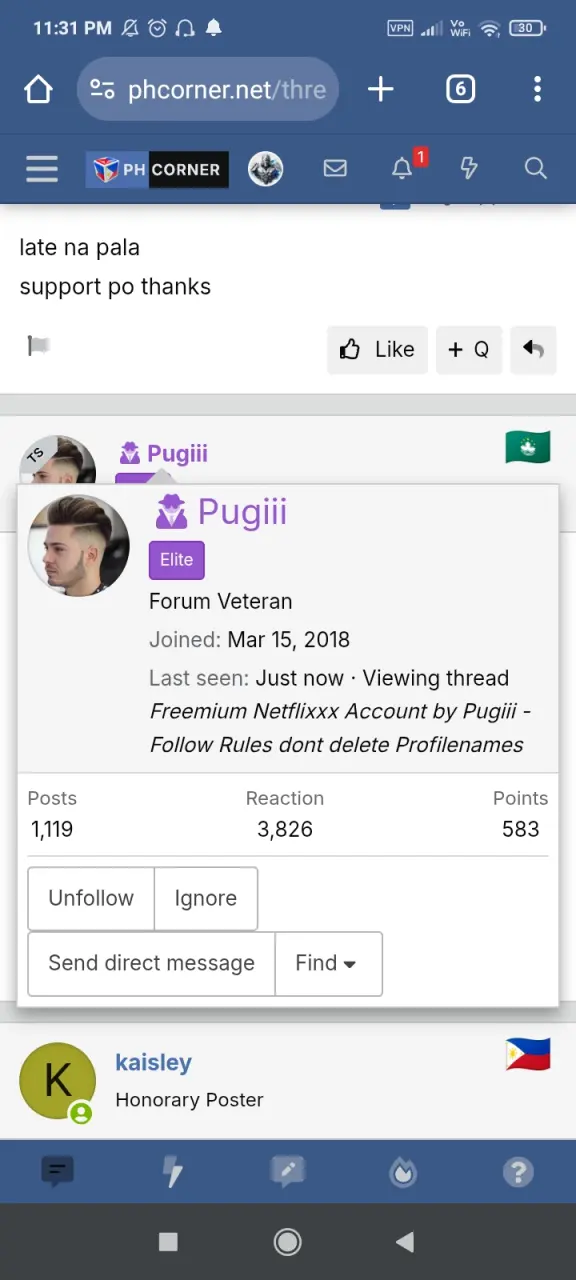Tap the PH Corner logo
This screenshot has height=1280, width=576.
[x=157, y=169]
